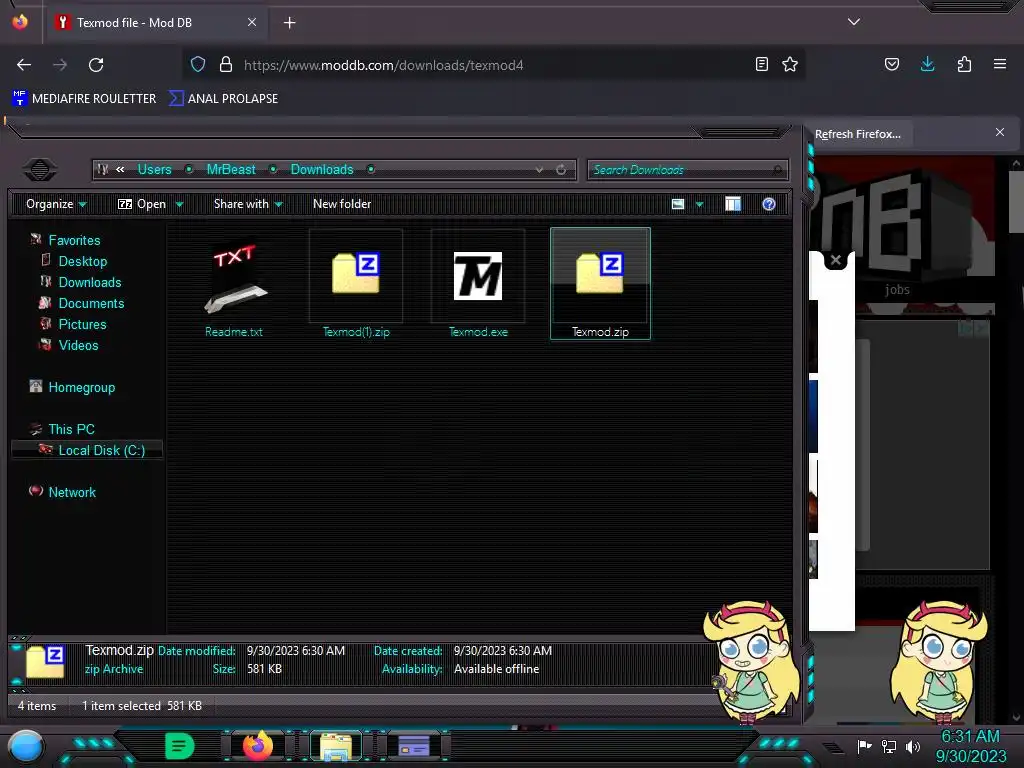Open Firefox downloads panel
This screenshot has height=768, width=1024.
927,64
